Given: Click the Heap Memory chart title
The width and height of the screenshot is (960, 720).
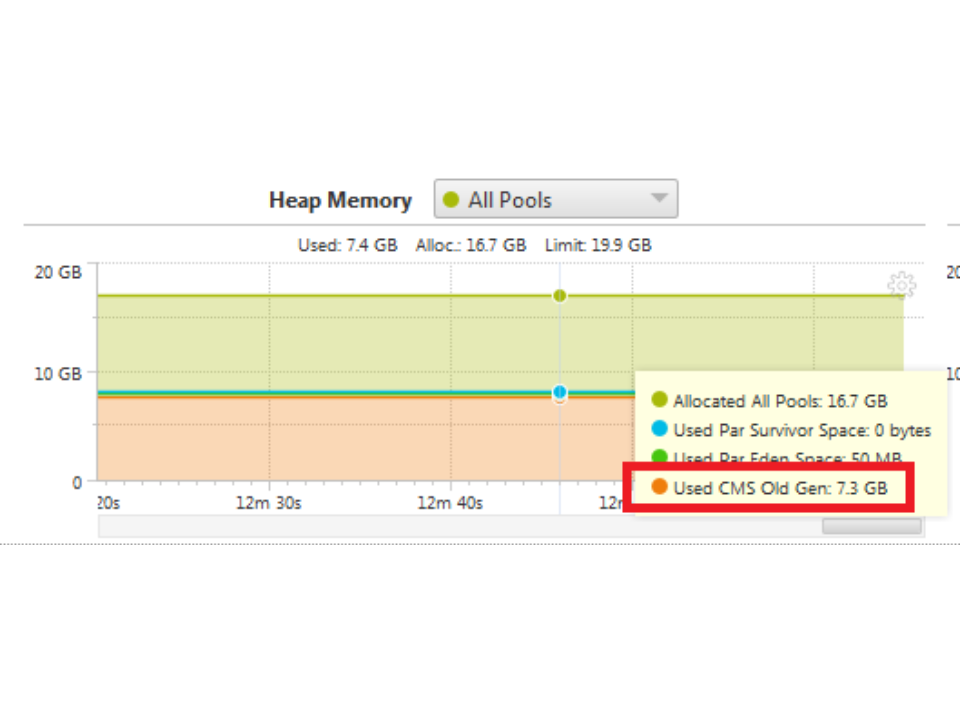Looking at the screenshot, I should pyautogui.click(x=340, y=200).
